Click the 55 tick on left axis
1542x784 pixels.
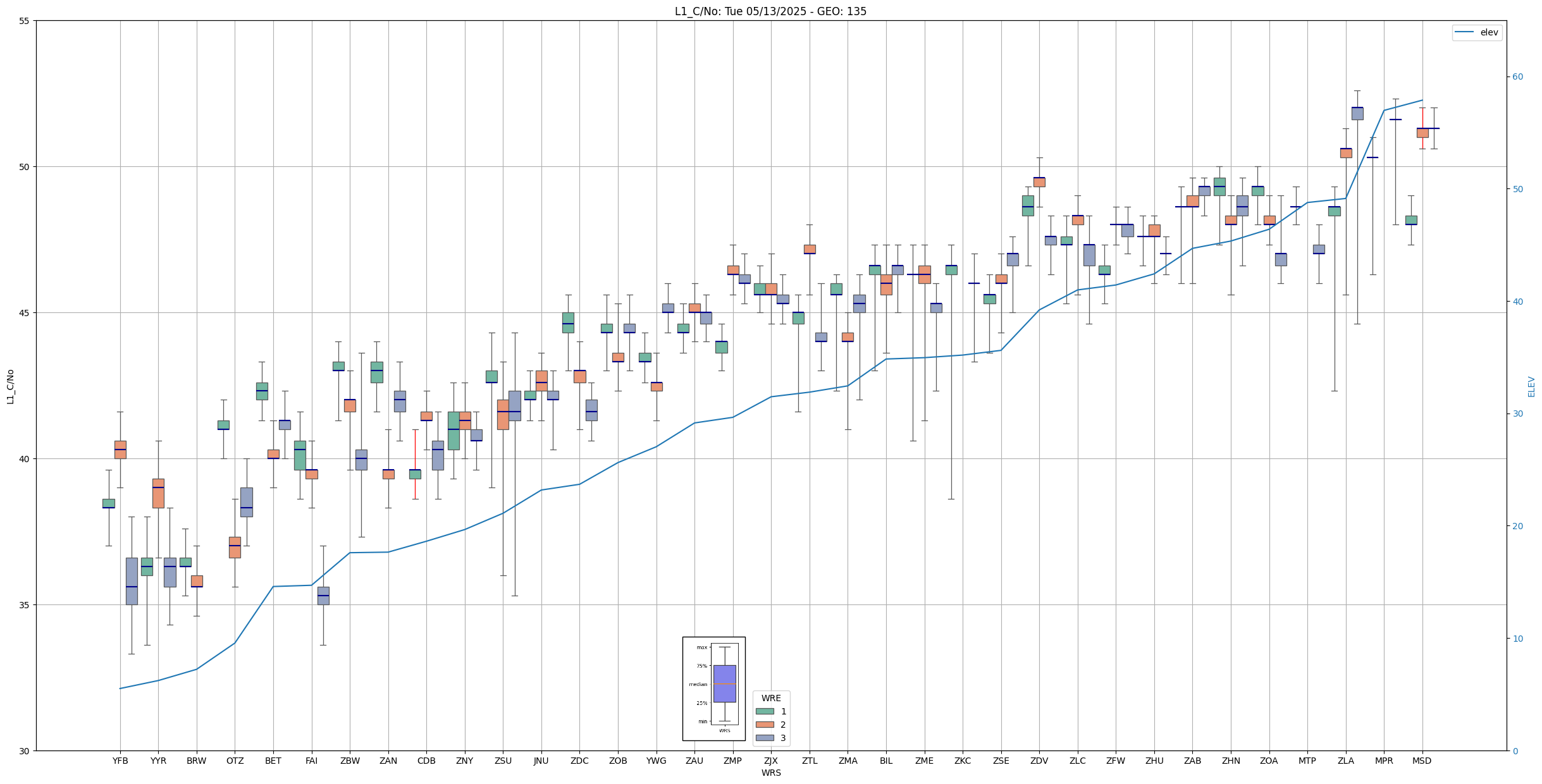[24, 21]
